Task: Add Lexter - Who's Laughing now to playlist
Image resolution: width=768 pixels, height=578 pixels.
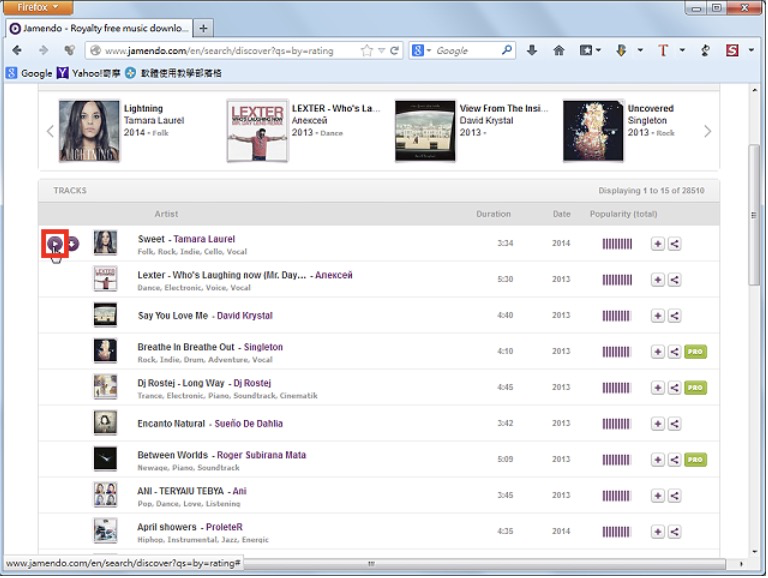Action: (658, 280)
